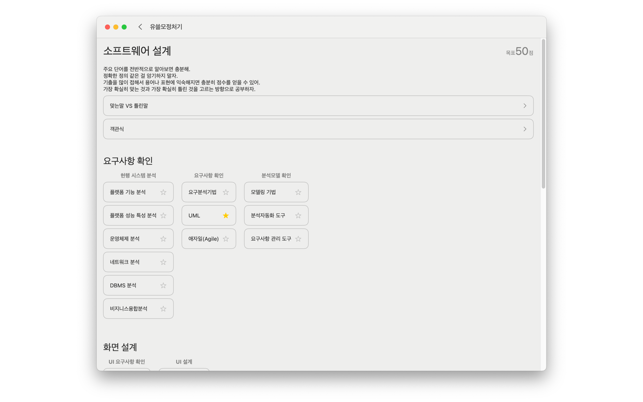Expand the 맞는말 VS 틀린말 row chevron
The image size is (643, 402).
524,106
